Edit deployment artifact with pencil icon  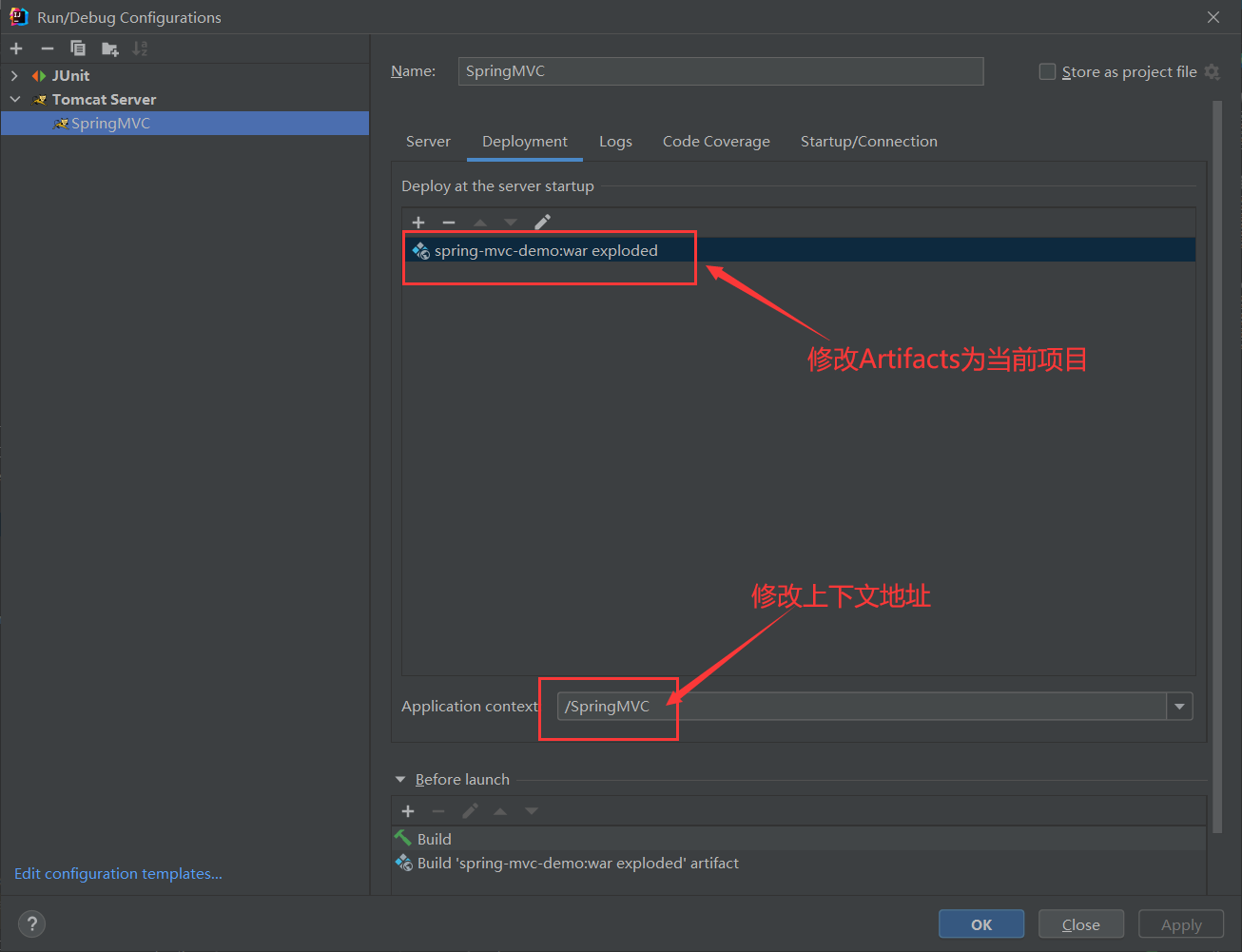click(x=542, y=223)
